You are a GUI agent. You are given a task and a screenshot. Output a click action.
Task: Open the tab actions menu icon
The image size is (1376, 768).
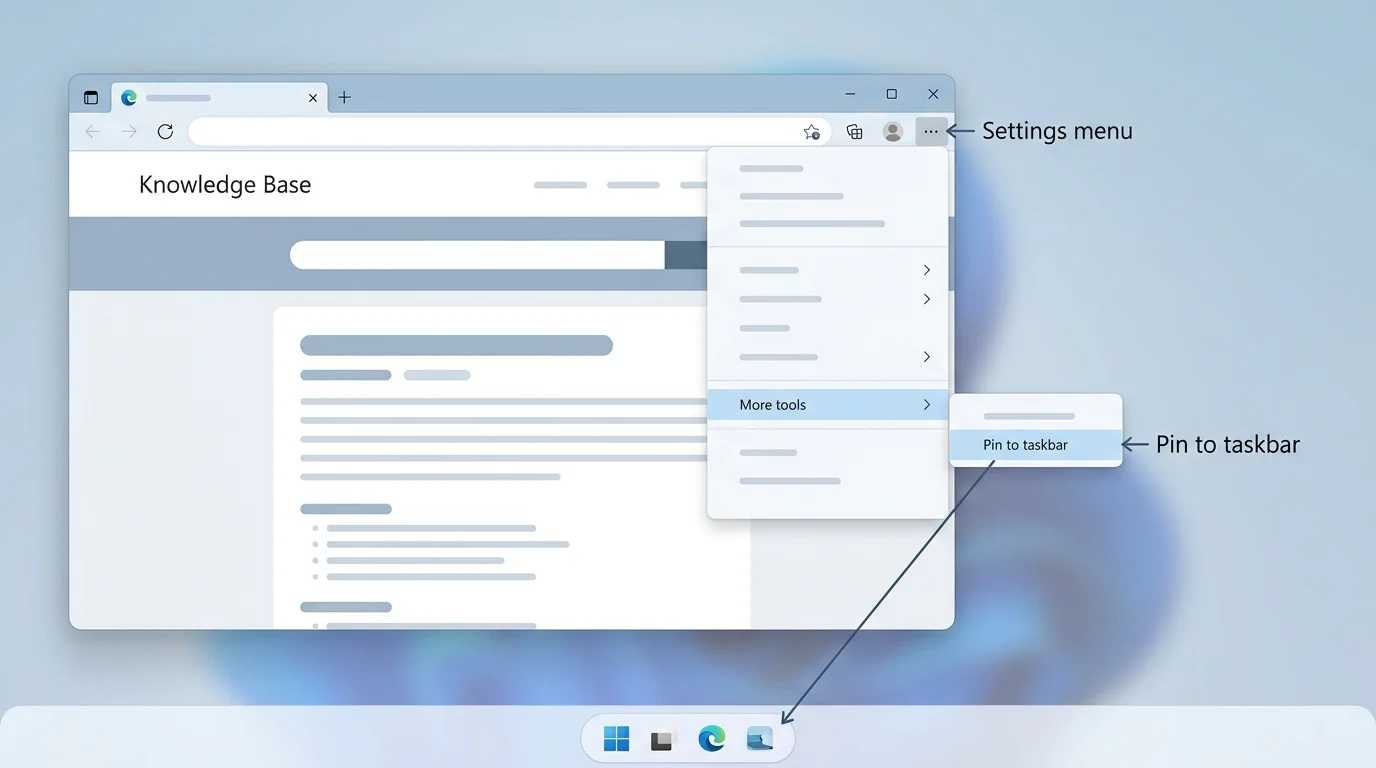(x=91, y=98)
